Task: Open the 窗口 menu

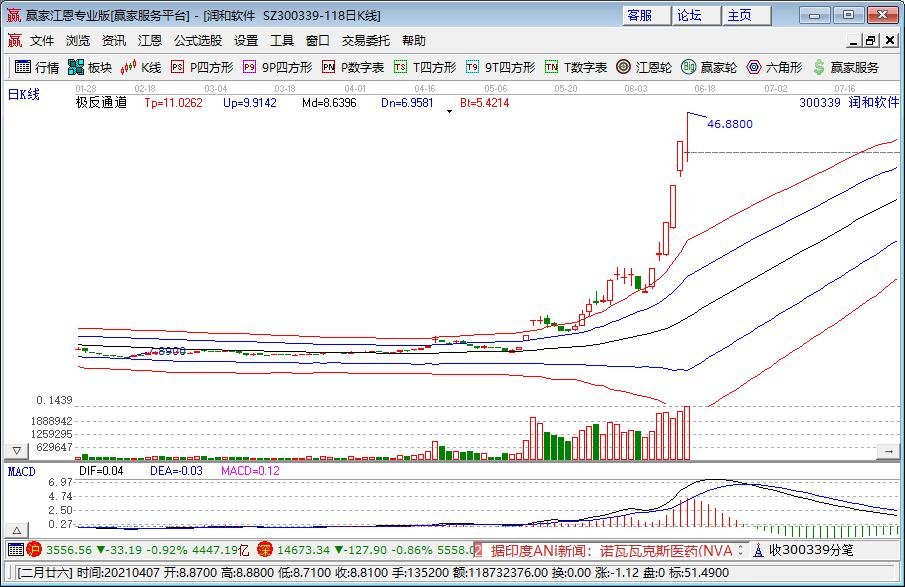Action: tap(317, 40)
